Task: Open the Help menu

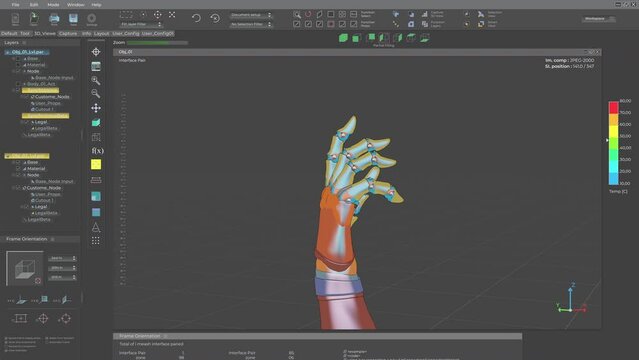Action: (96, 4)
